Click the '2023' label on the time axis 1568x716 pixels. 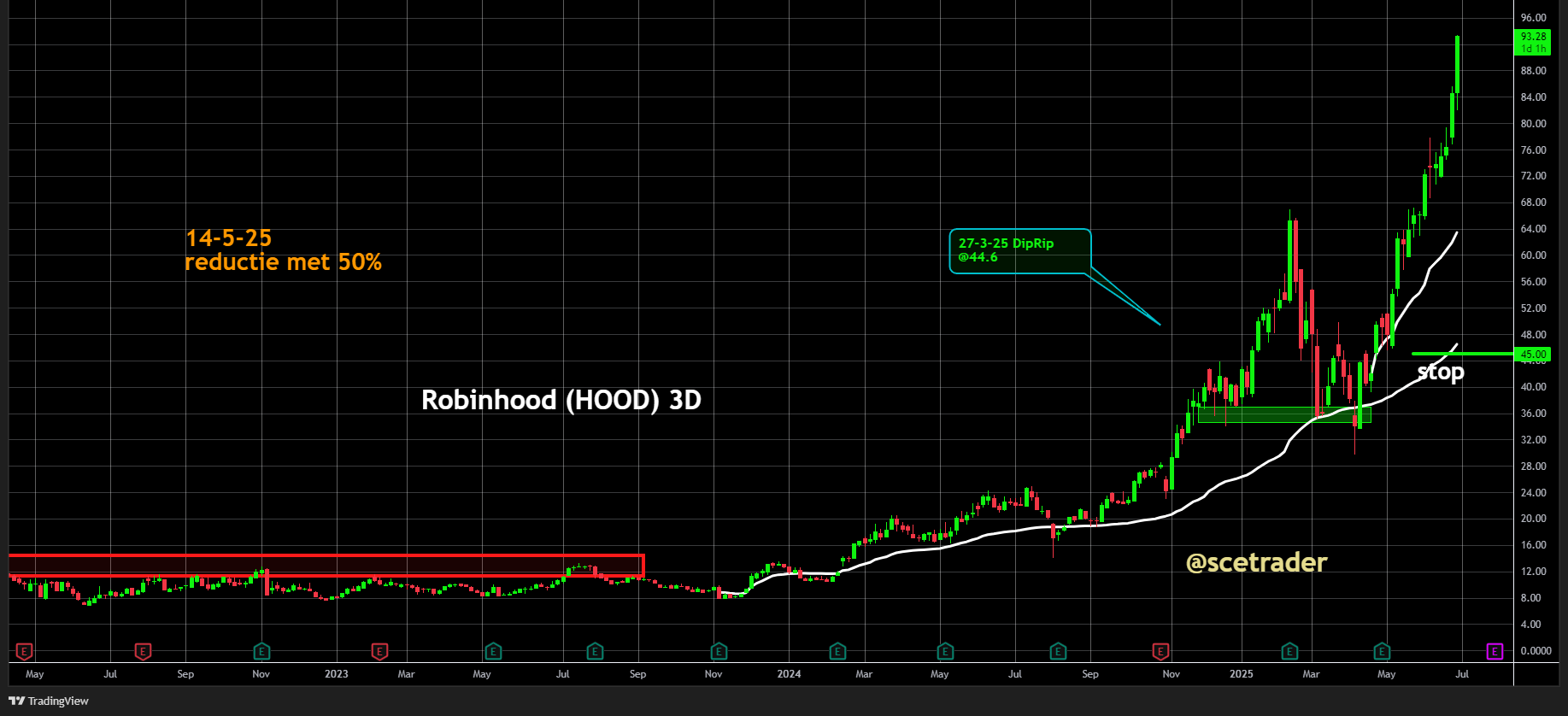pos(337,674)
